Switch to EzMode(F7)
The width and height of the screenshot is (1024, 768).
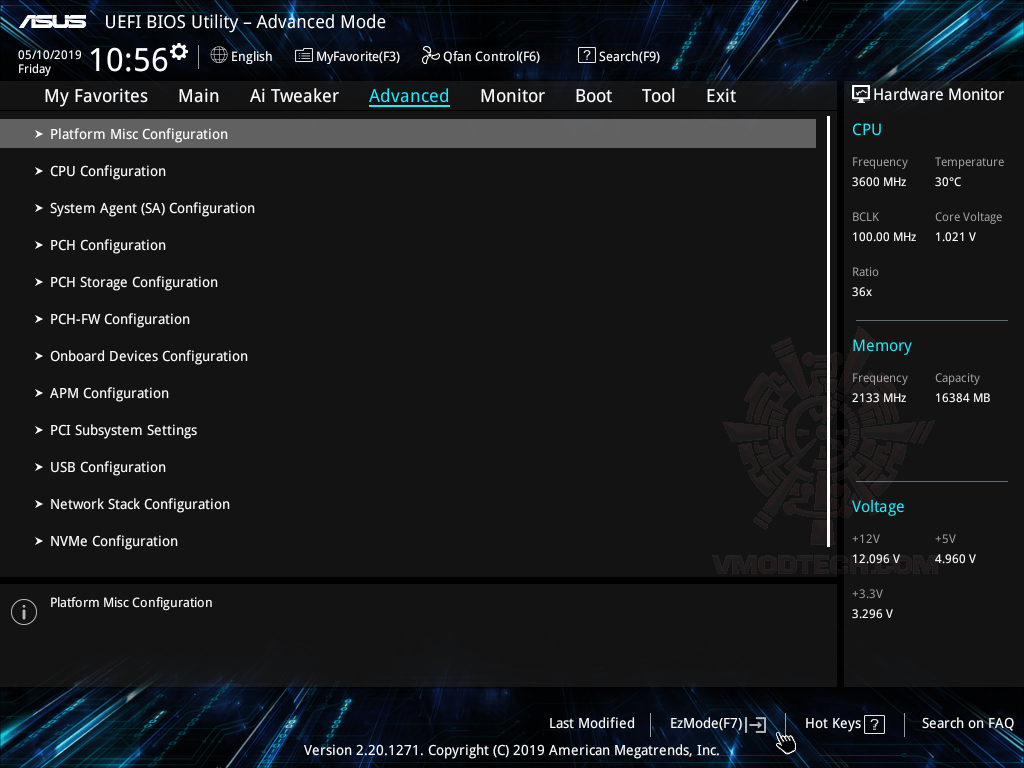click(707, 724)
